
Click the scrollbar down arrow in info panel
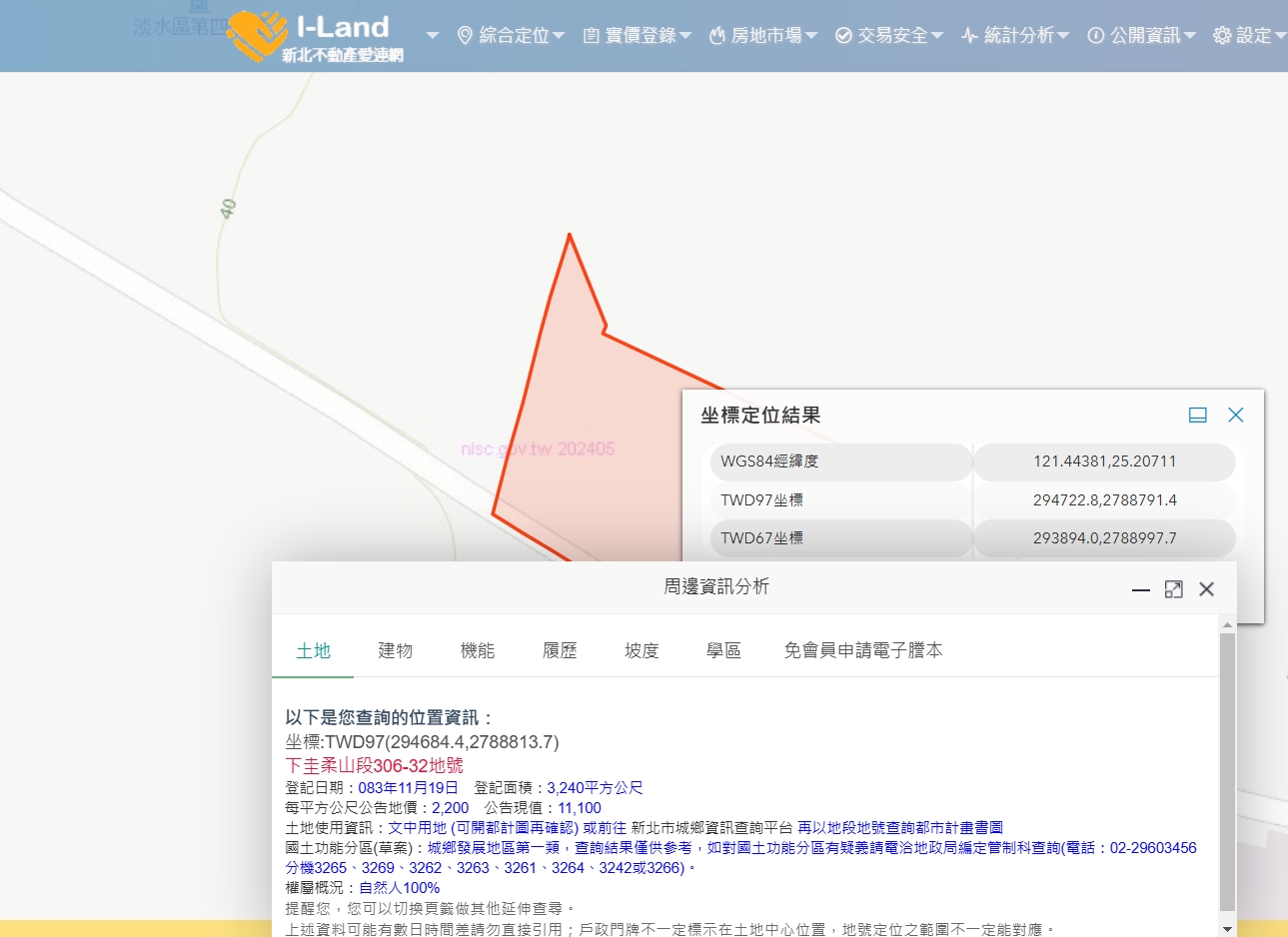pos(1227,929)
